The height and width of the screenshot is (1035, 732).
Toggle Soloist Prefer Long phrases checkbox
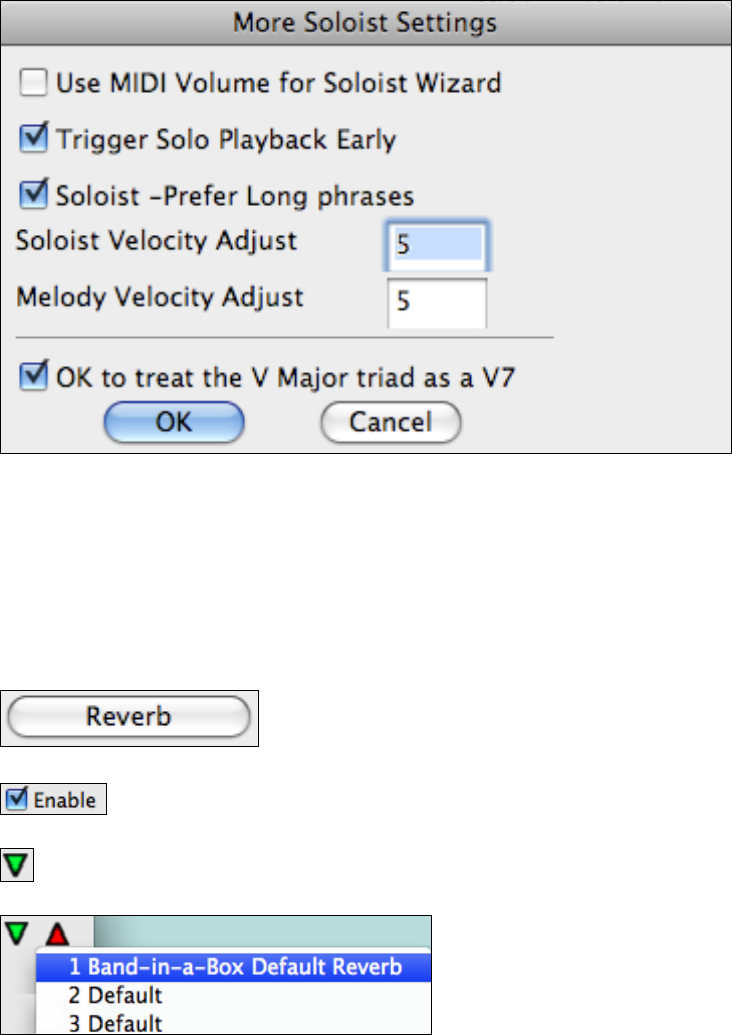(x=34, y=192)
